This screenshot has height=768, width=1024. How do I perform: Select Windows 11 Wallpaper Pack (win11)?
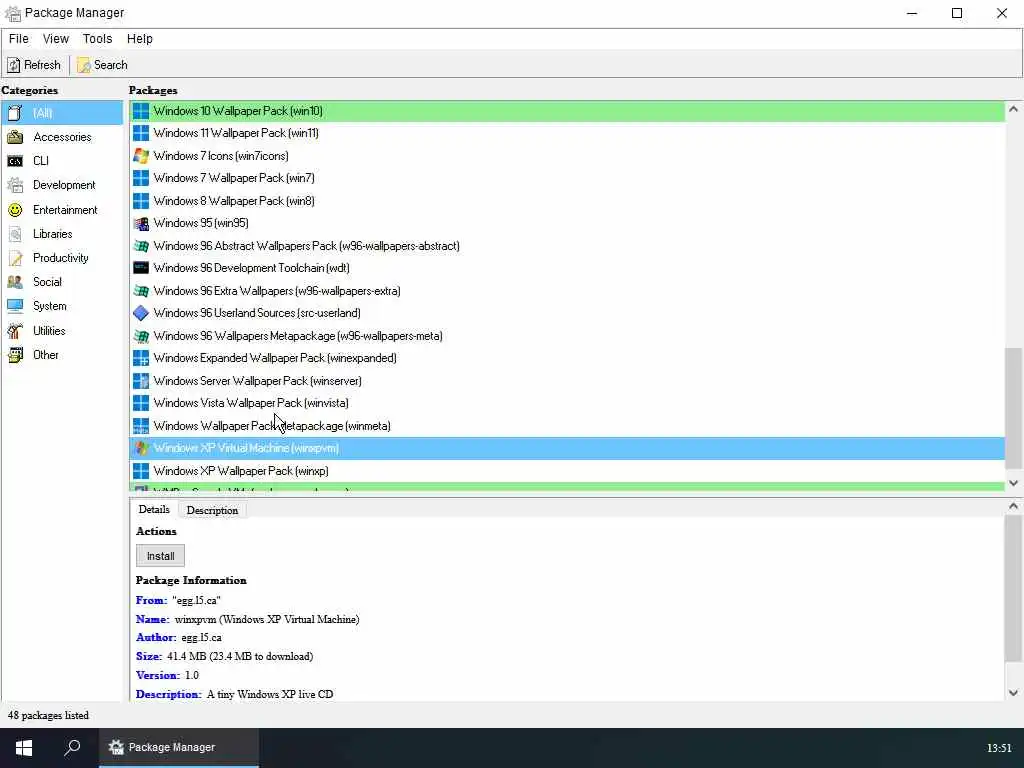point(567,133)
